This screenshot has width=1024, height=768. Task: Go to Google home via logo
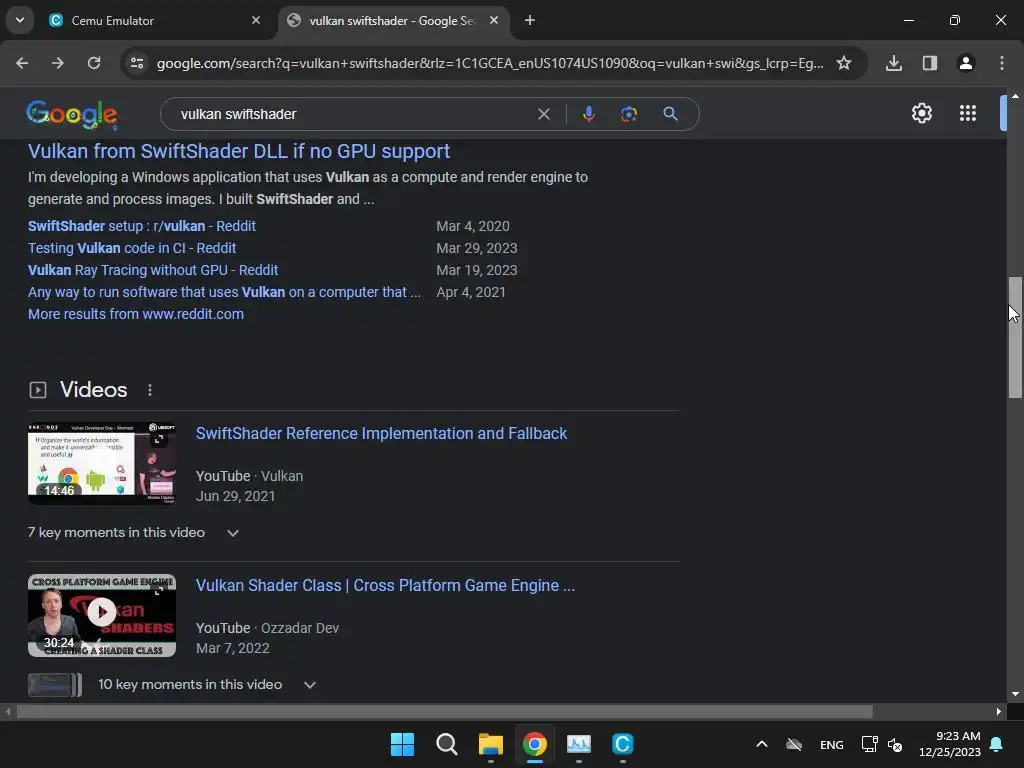coord(72,114)
